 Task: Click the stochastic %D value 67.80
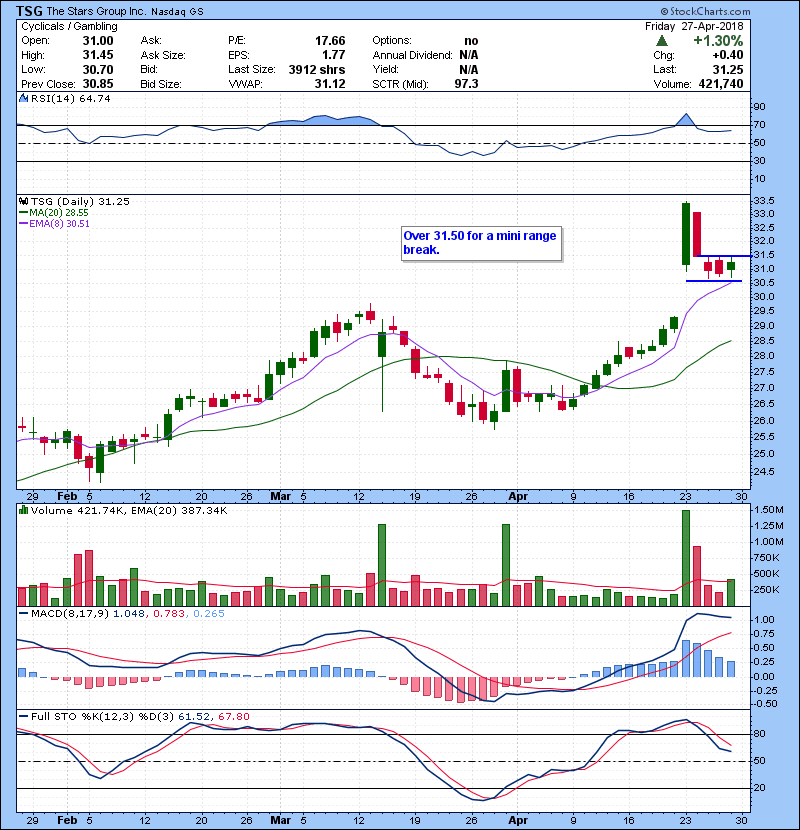click(233, 716)
